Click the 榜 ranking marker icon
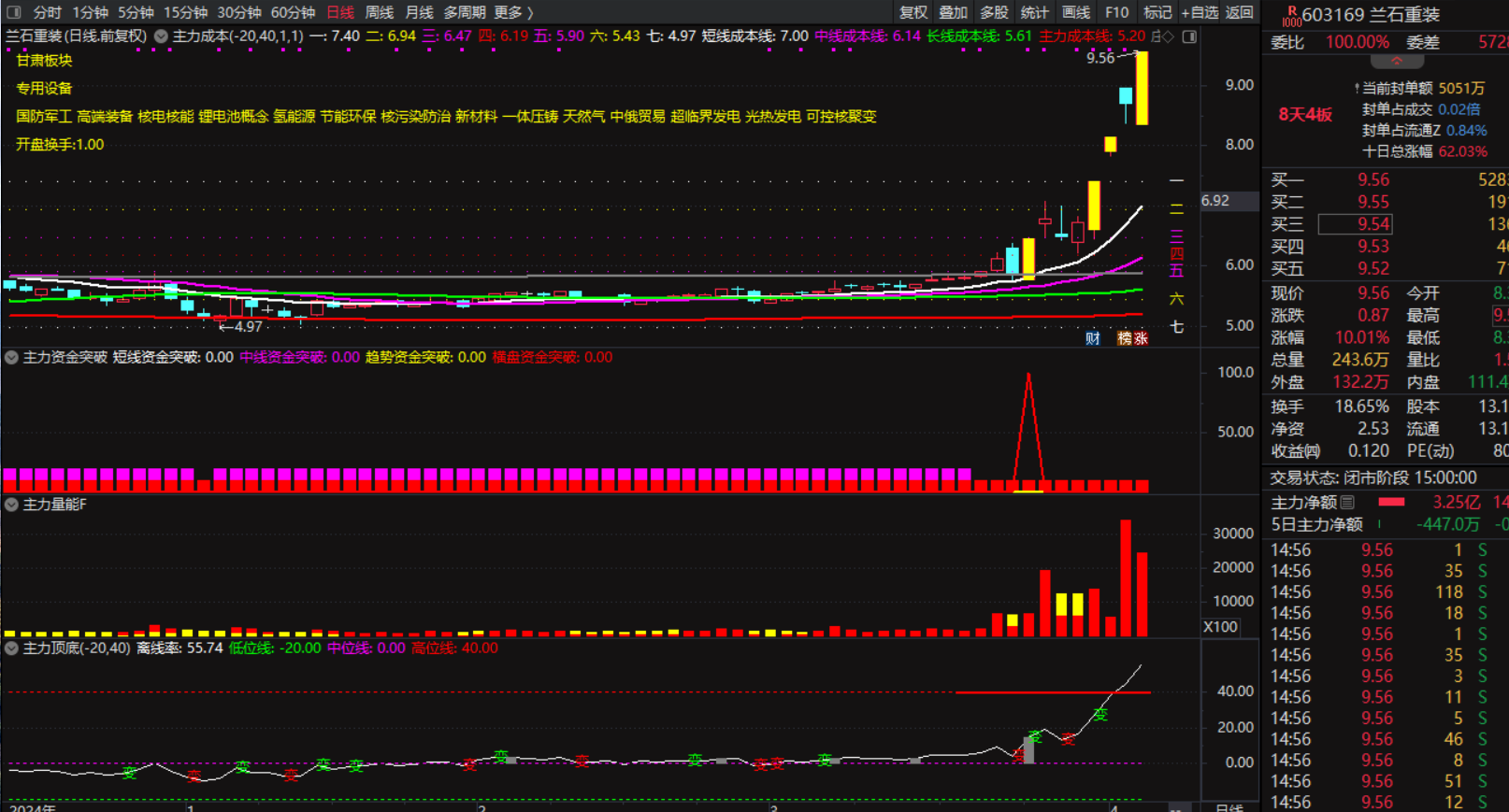 click(x=1125, y=338)
